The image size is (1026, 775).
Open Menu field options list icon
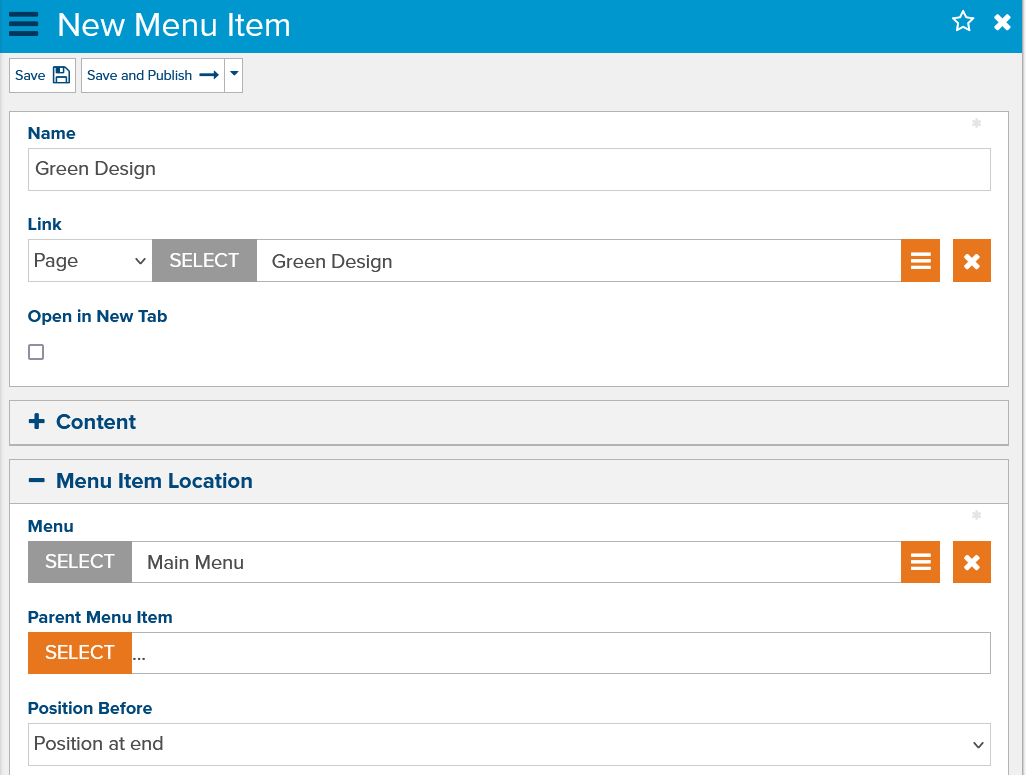pos(920,562)
